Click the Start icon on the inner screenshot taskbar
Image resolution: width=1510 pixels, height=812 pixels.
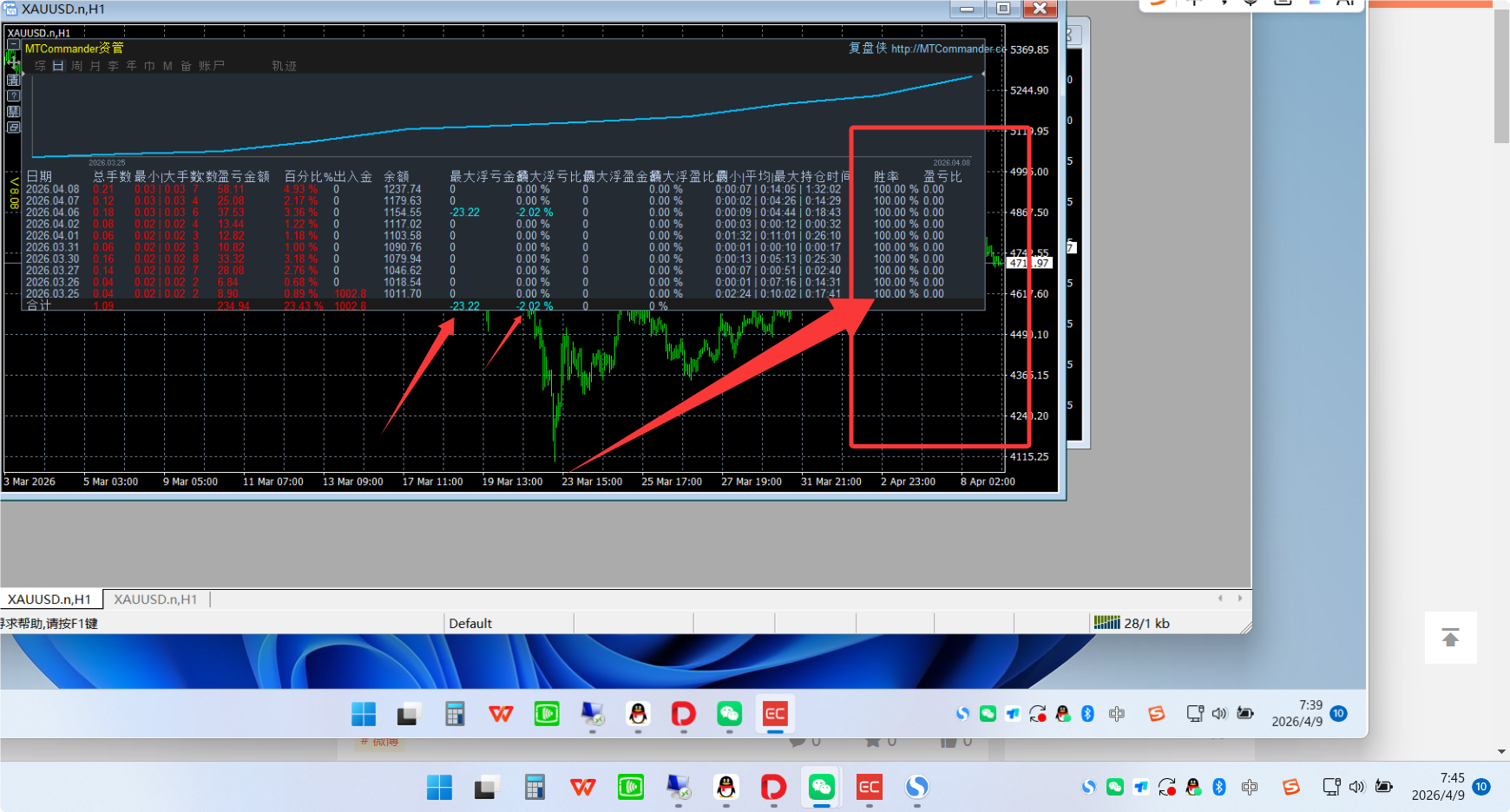[364, 714]
